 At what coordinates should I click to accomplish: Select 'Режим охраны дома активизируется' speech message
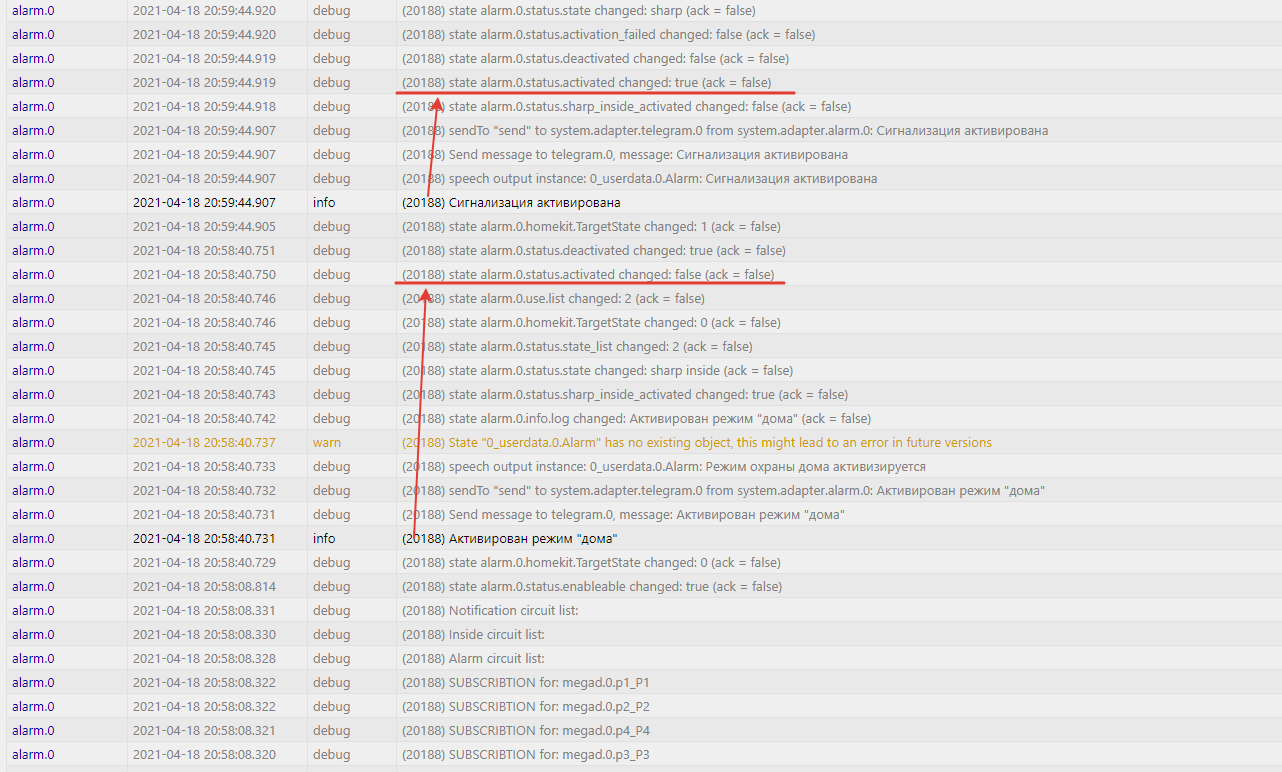[x=664, y=466]
